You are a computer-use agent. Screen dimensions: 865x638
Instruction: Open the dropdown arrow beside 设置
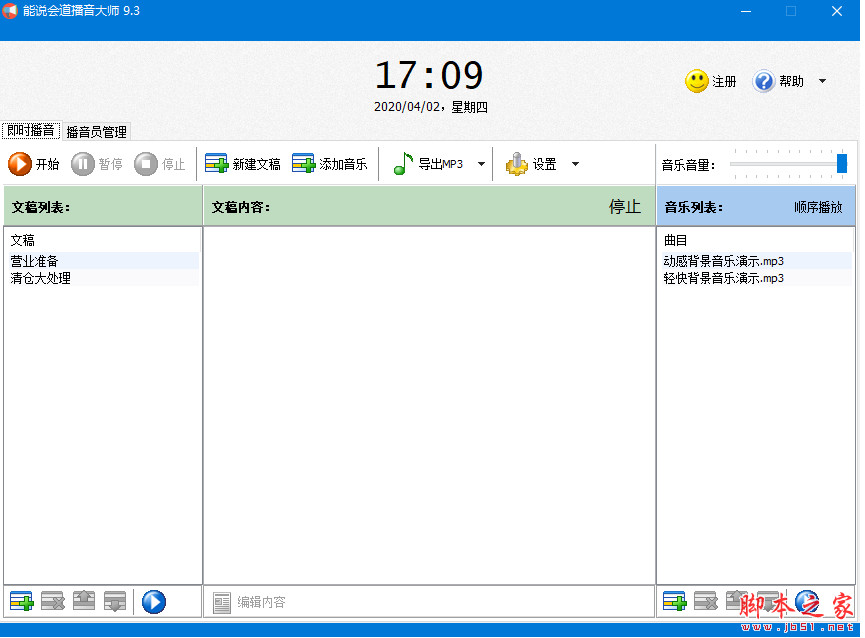[x=575, y=163]
